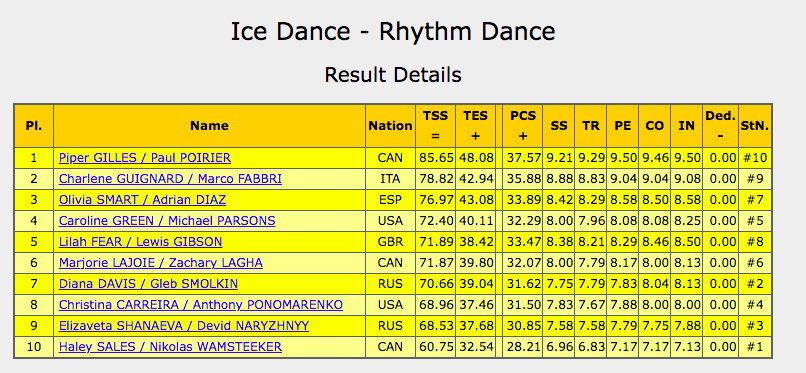Open Christina CARREIRA / Anthony PONOMARENKO link

point(201,305)
